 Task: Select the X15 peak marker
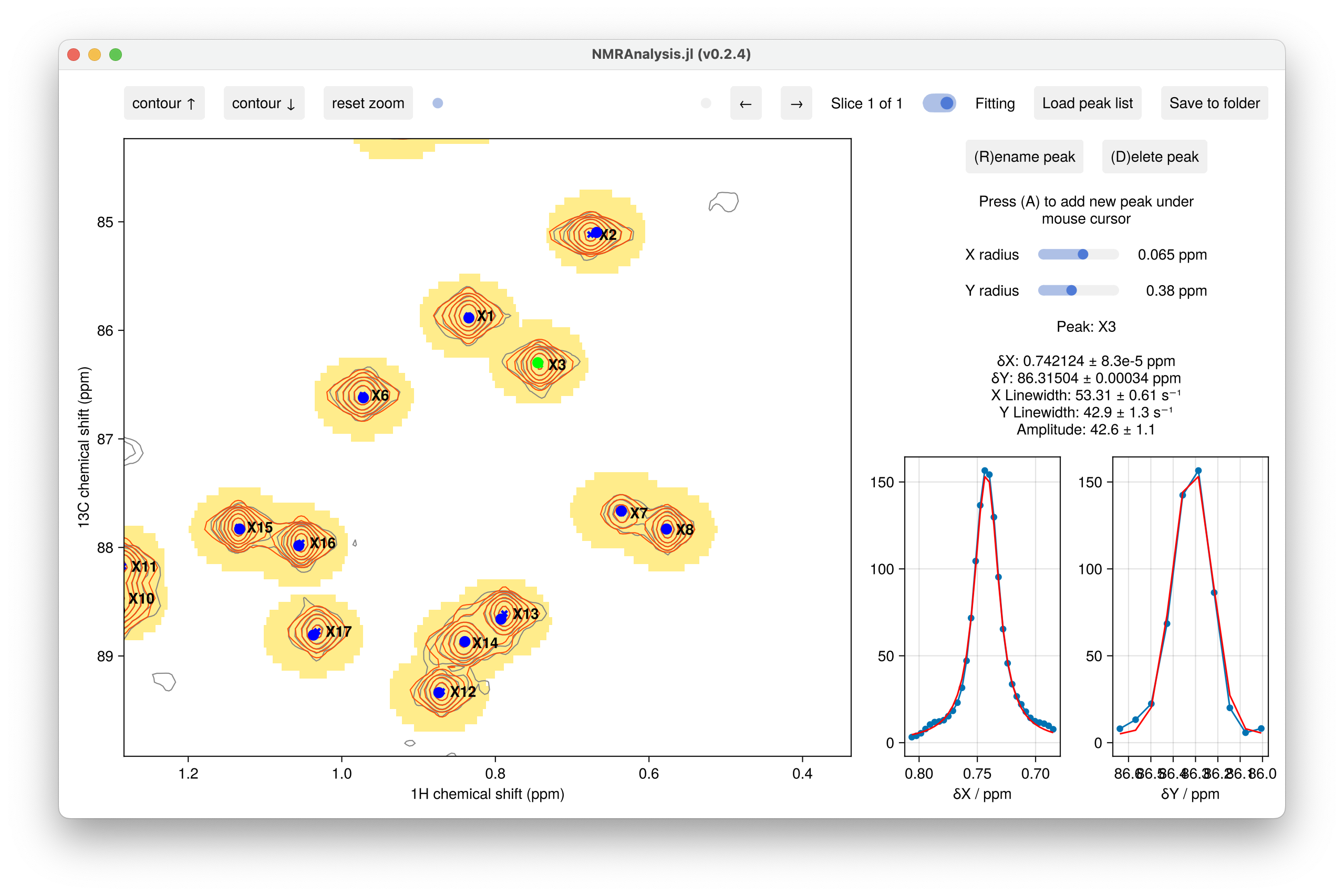point(240,528)
